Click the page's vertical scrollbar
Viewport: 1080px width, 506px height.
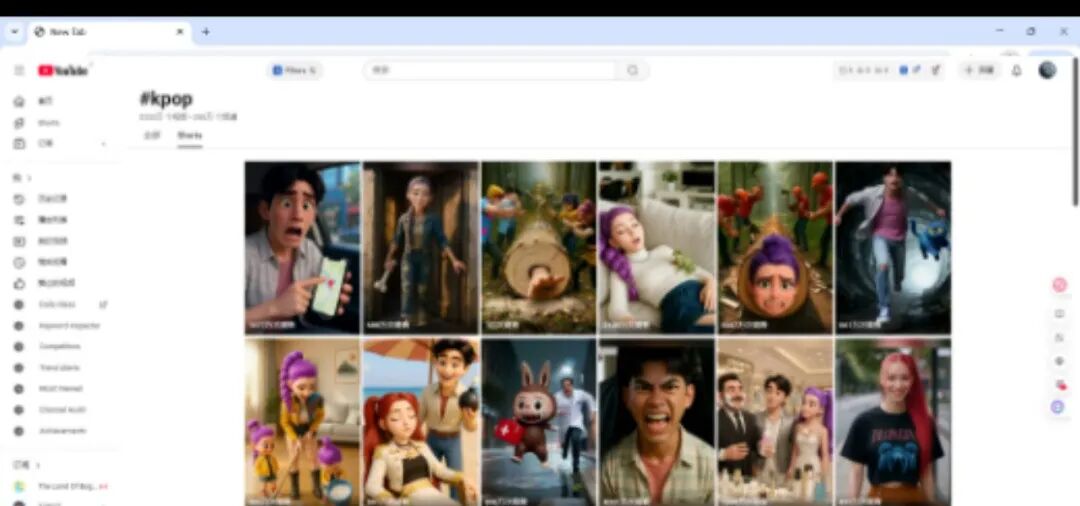coord(1075,120)
